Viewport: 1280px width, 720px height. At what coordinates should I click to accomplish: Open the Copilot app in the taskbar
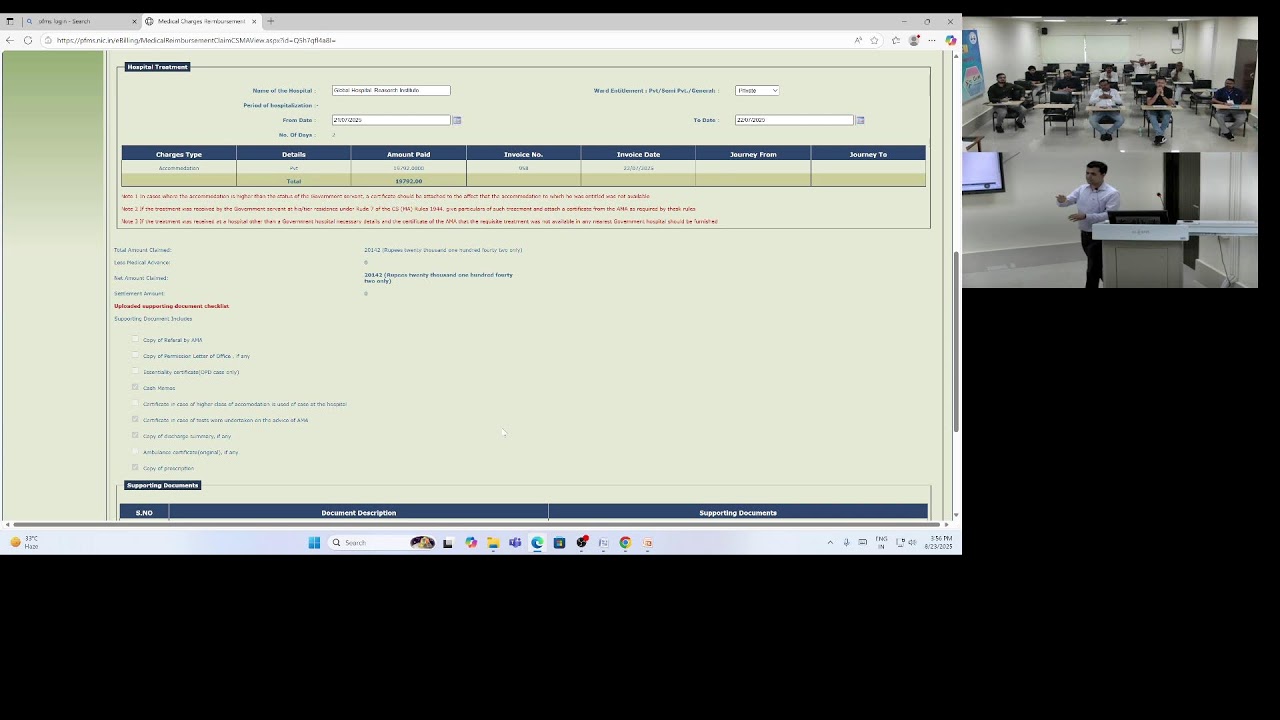click(x=471, y=543)
